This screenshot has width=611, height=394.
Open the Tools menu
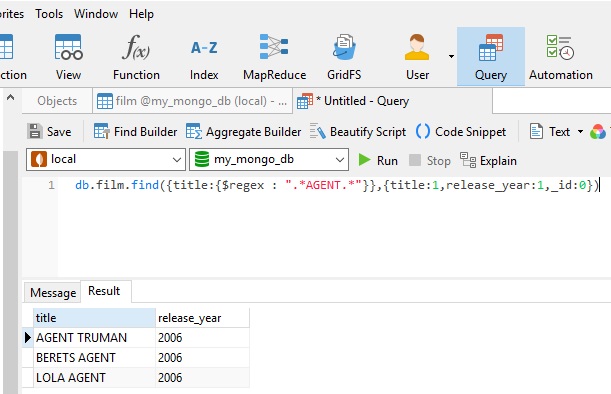click(49, 14)
